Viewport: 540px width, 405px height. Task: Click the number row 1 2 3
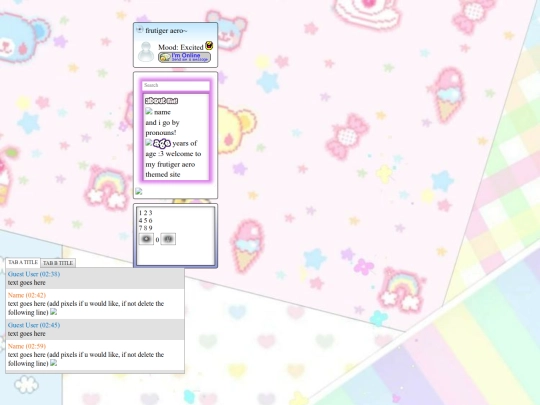pos(145,213)
